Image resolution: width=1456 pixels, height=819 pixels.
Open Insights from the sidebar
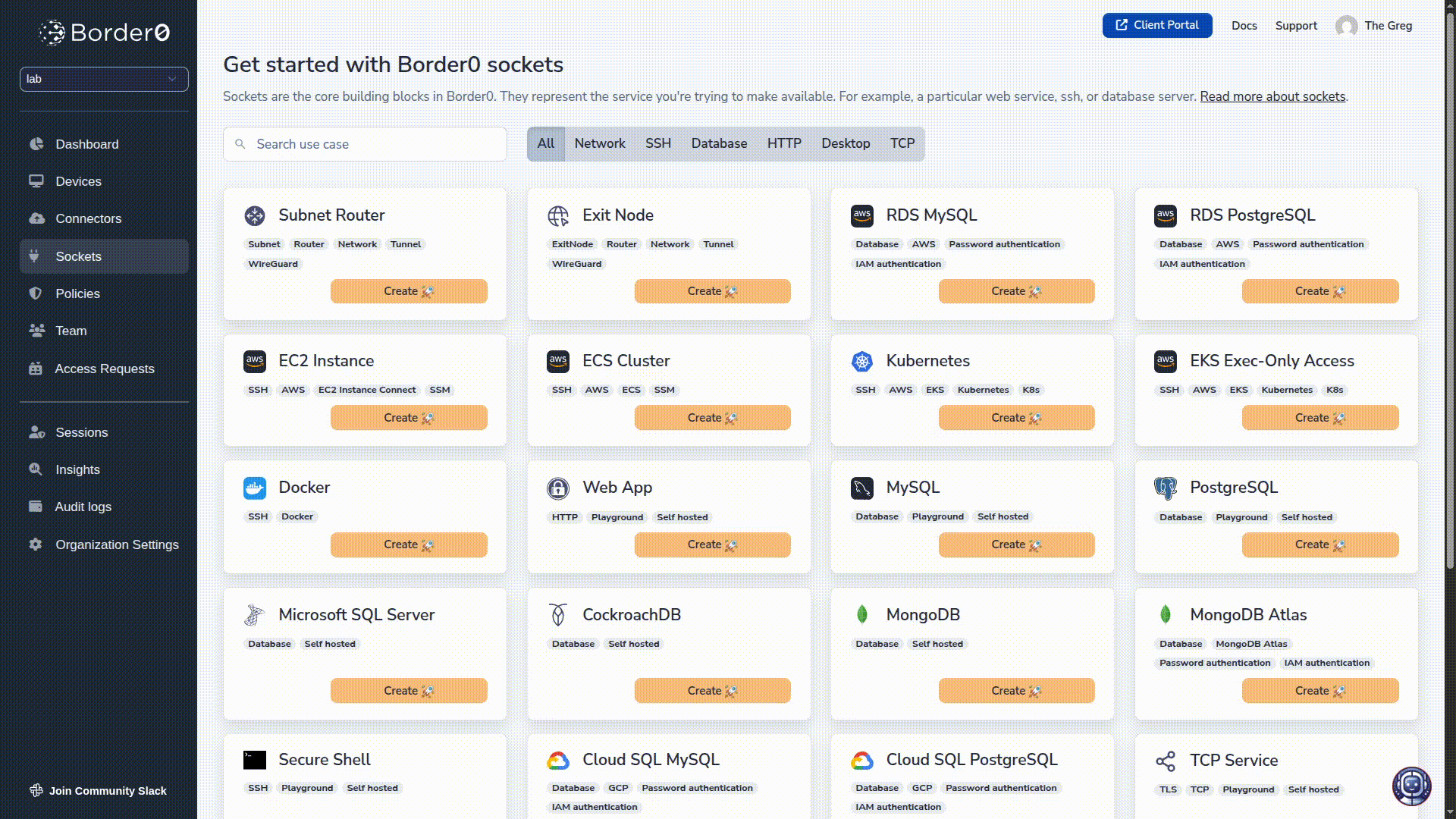click(77, 469)
